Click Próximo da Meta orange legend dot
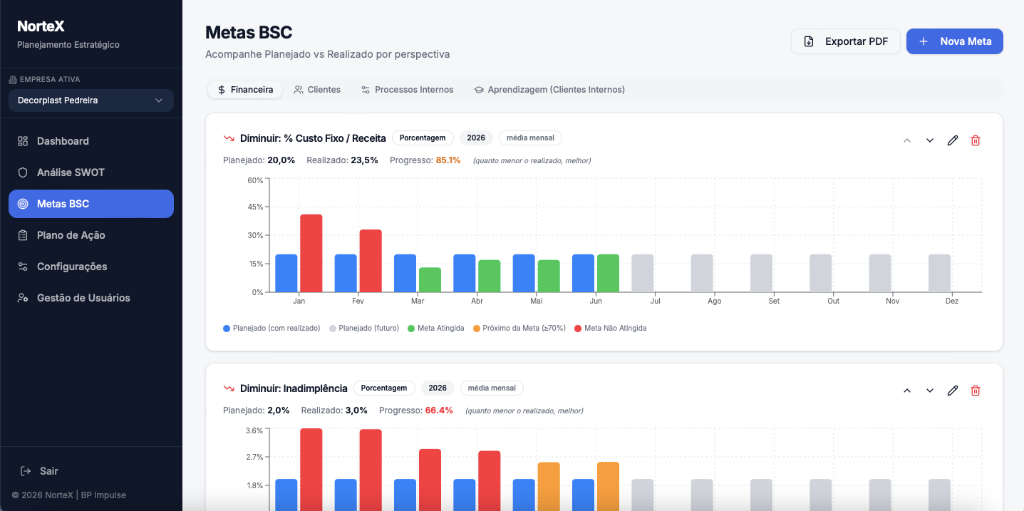Viewport: 1024px width, 511px height. click(476, 328)
